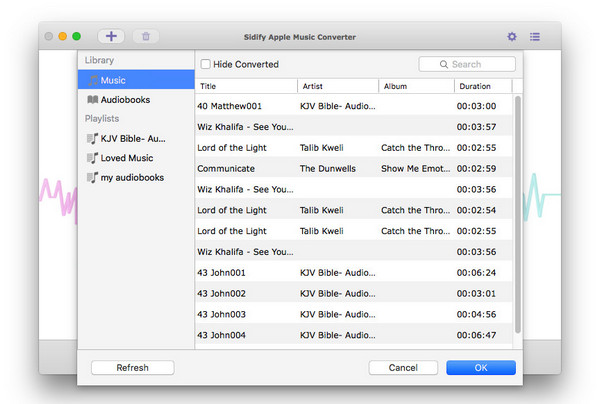The image size is (600, 404).
Task: Select the 43 John001 track
Action: (354, 272)
